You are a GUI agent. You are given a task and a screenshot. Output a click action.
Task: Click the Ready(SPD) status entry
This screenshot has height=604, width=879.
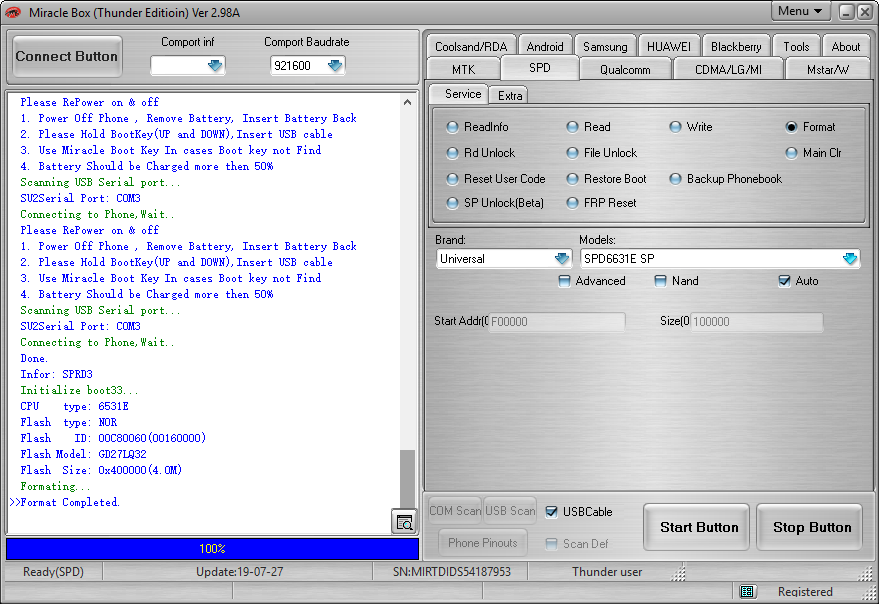[53, 571]
